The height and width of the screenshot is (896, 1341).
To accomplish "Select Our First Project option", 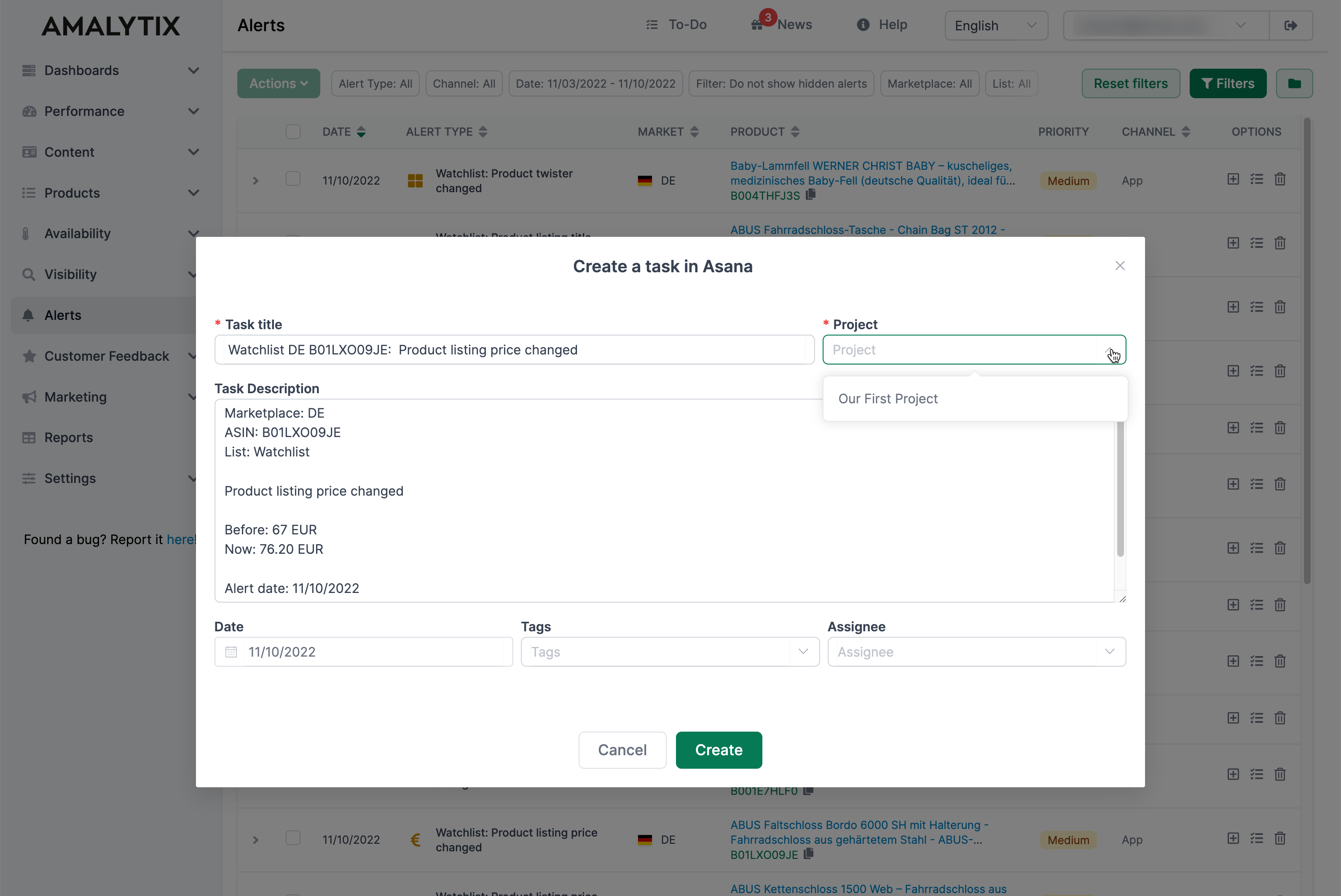I will (975, 399).
